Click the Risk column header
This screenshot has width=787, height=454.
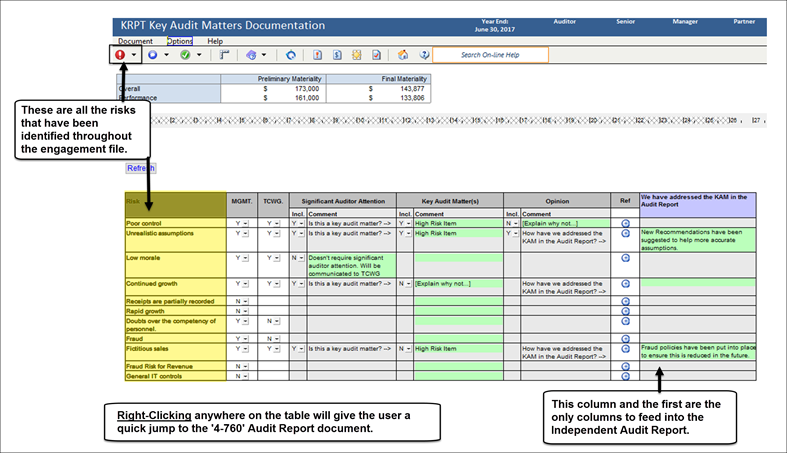(176, 205)
